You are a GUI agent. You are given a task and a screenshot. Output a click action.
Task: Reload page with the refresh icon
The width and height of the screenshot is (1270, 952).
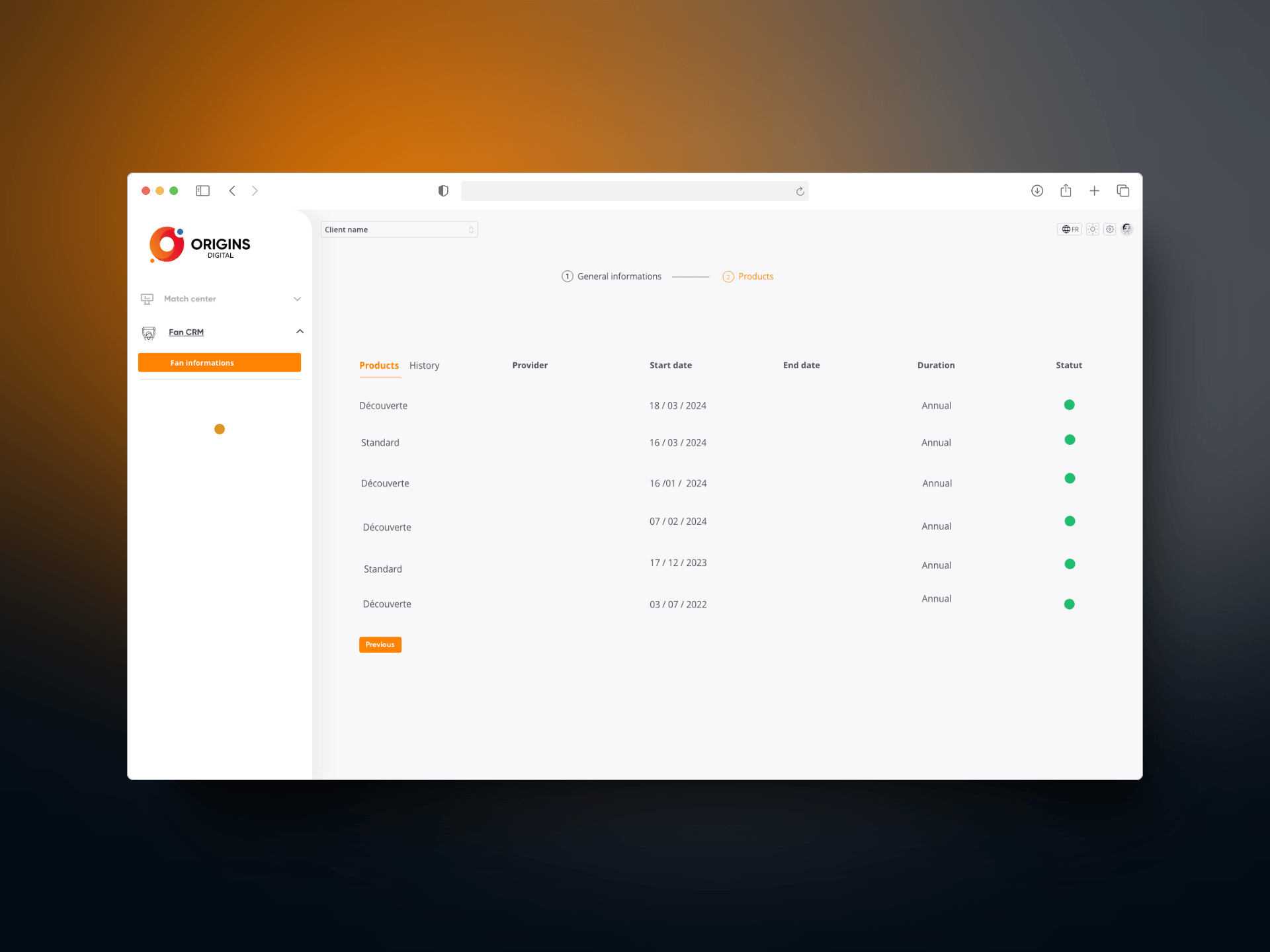800,192
